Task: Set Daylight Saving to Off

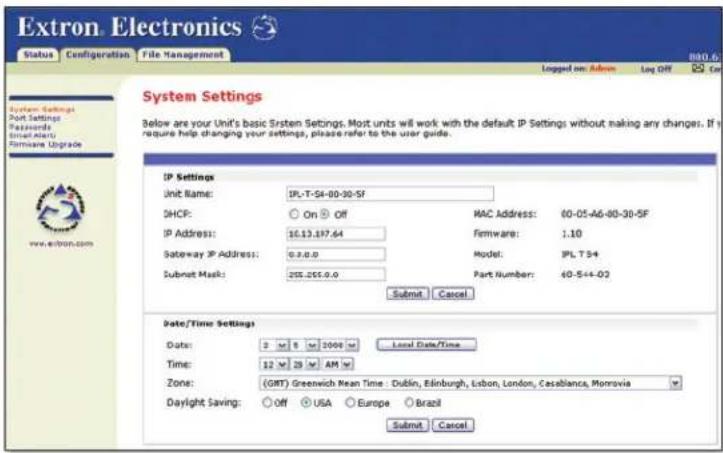Action: coord(267,403)
